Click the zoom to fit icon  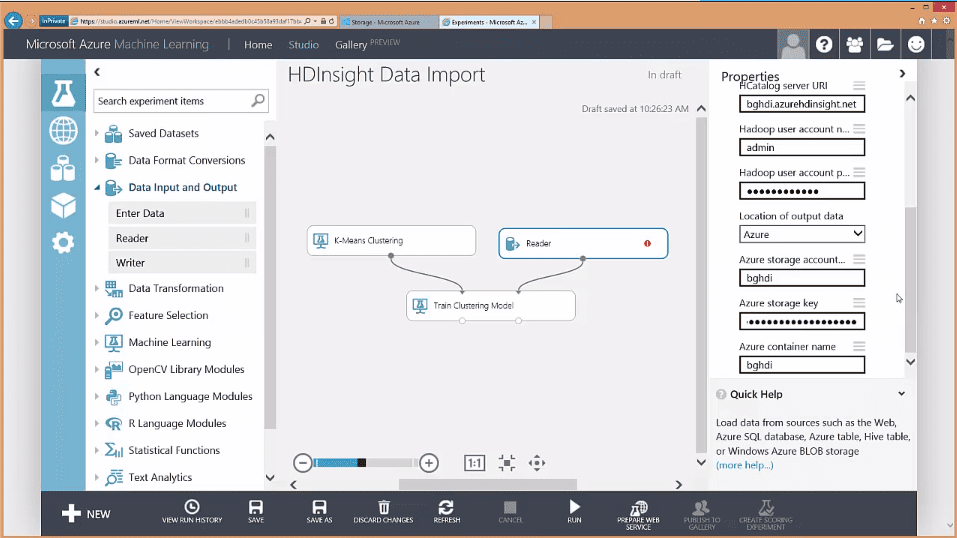point(507,463)
